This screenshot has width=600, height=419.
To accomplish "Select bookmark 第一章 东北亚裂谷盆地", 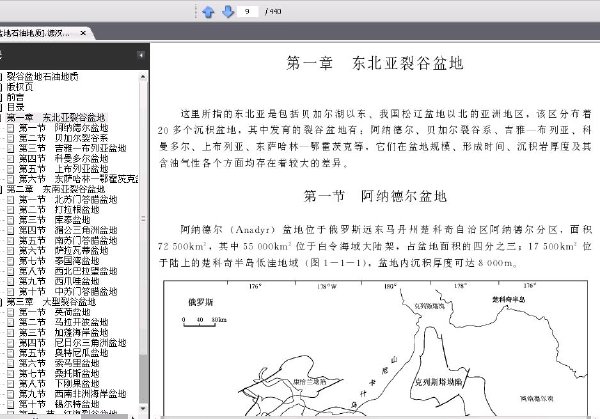I will pyautogui.click(x=56, y=117).
